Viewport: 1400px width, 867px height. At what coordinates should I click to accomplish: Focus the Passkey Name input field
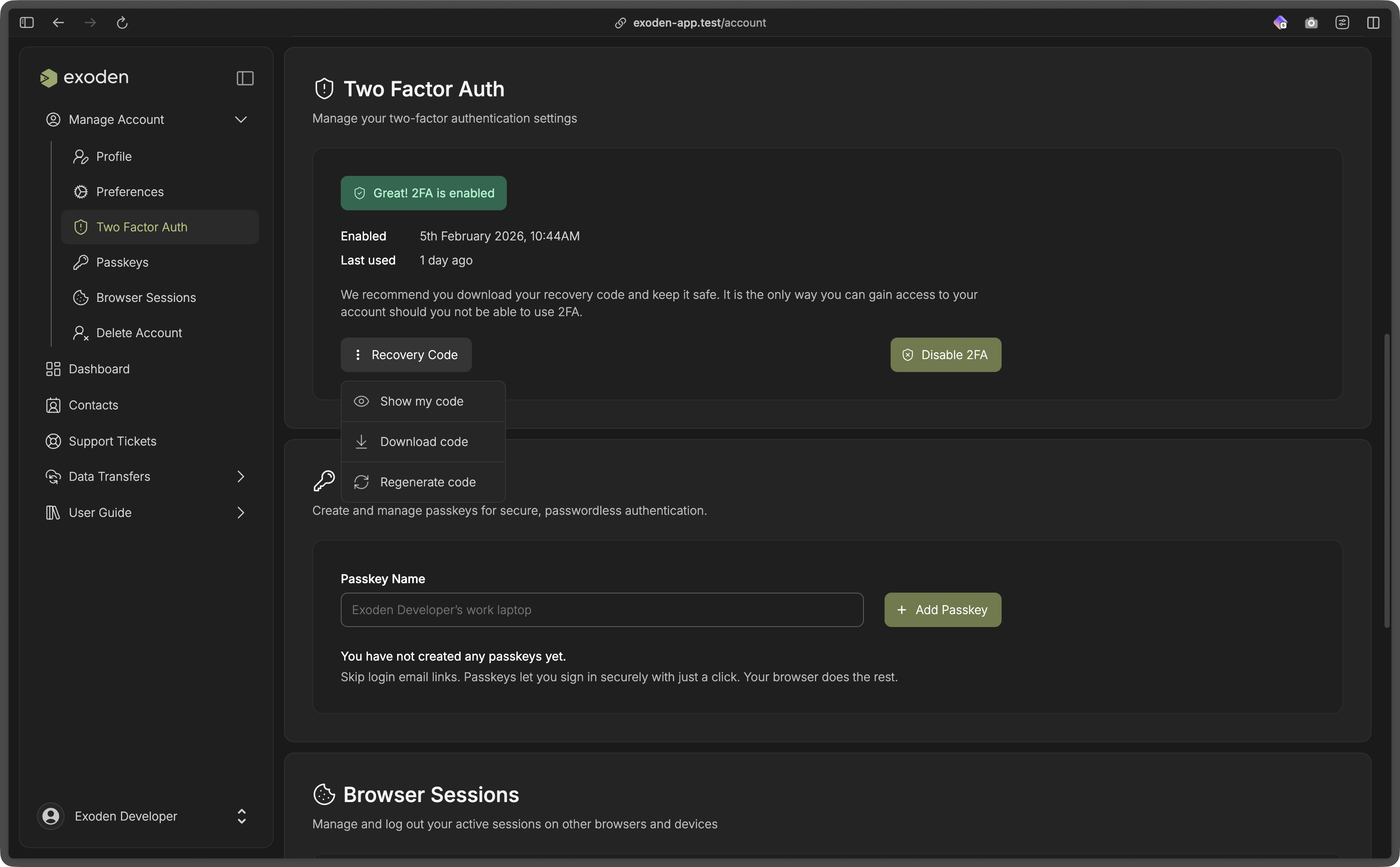[x=601, y=609]
